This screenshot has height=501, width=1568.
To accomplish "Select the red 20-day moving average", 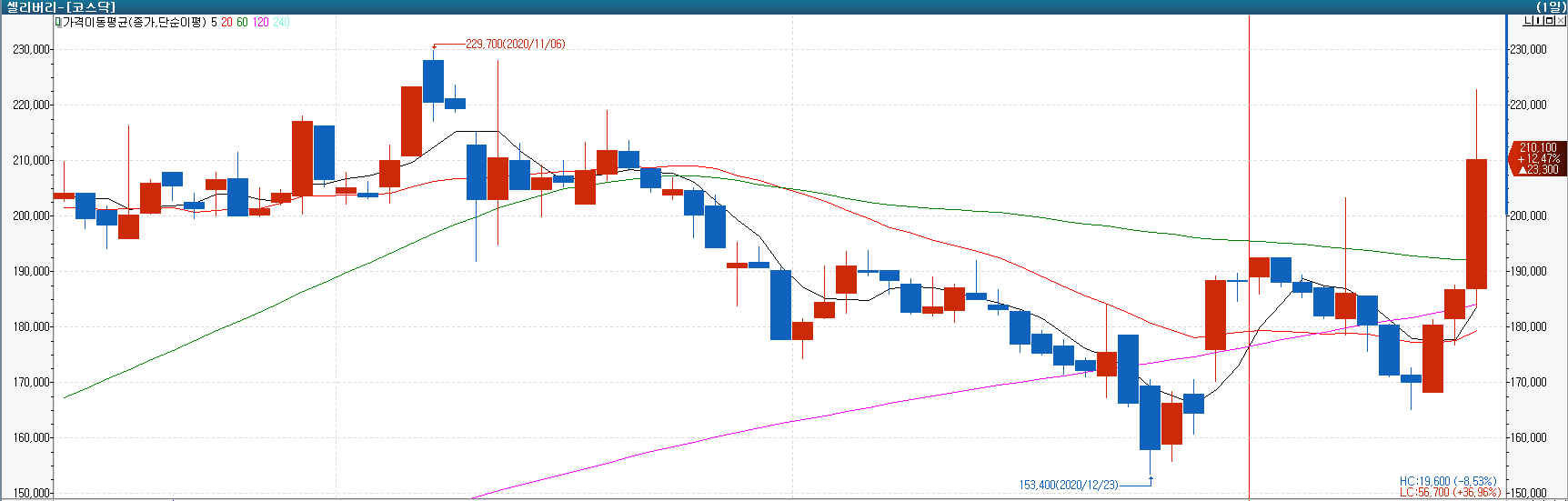I will tap(226, 22).
